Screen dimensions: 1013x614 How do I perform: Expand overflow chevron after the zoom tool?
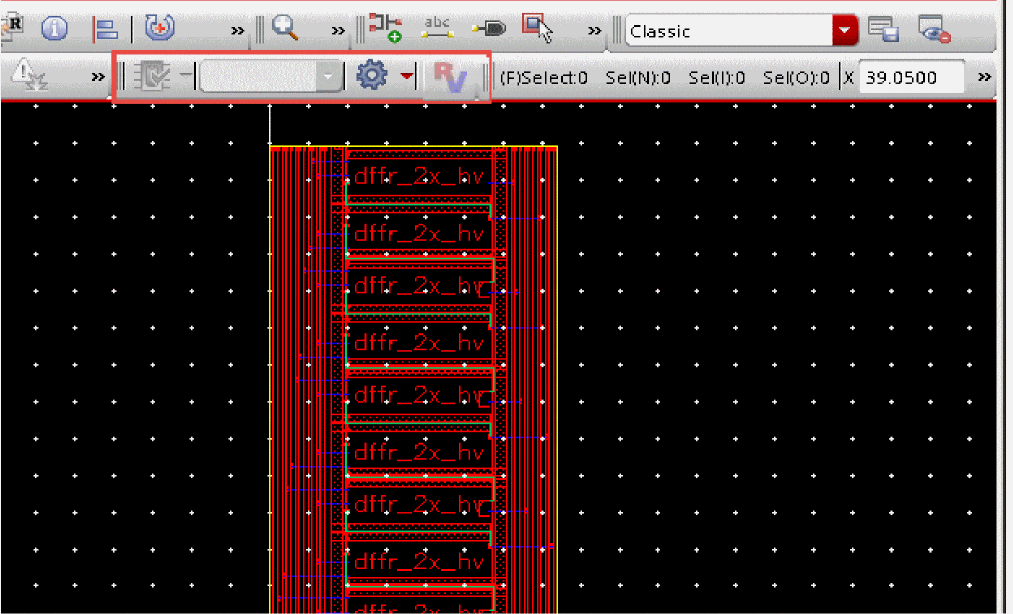coord(337,30)
